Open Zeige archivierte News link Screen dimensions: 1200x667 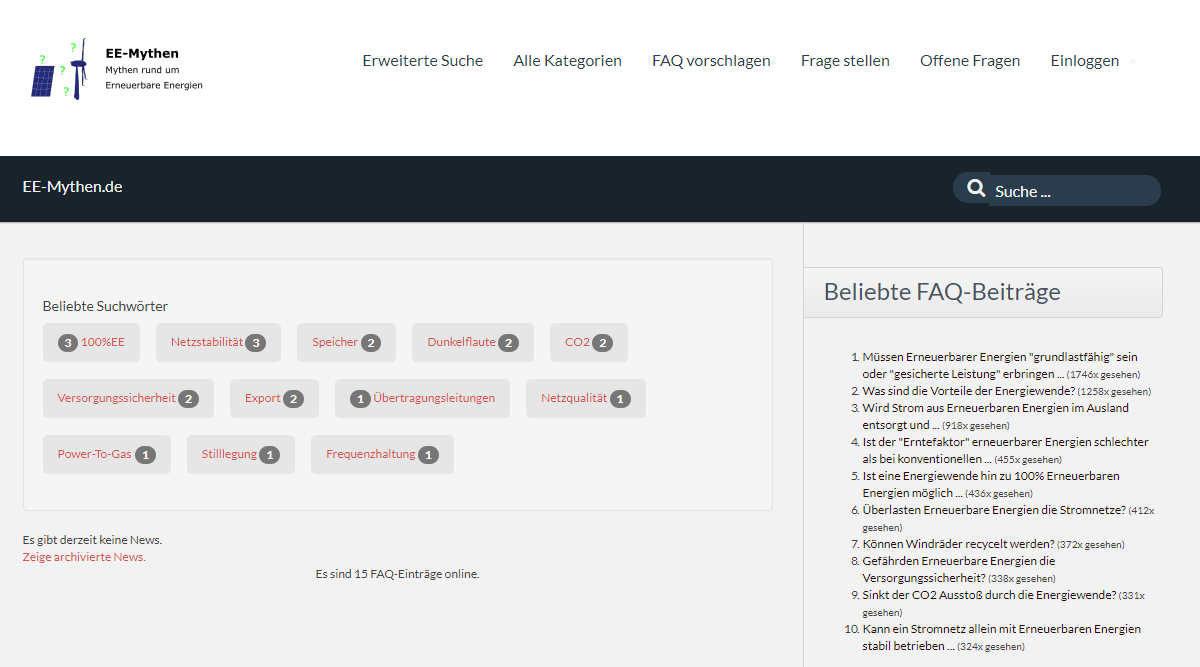(x=84, y=557)
